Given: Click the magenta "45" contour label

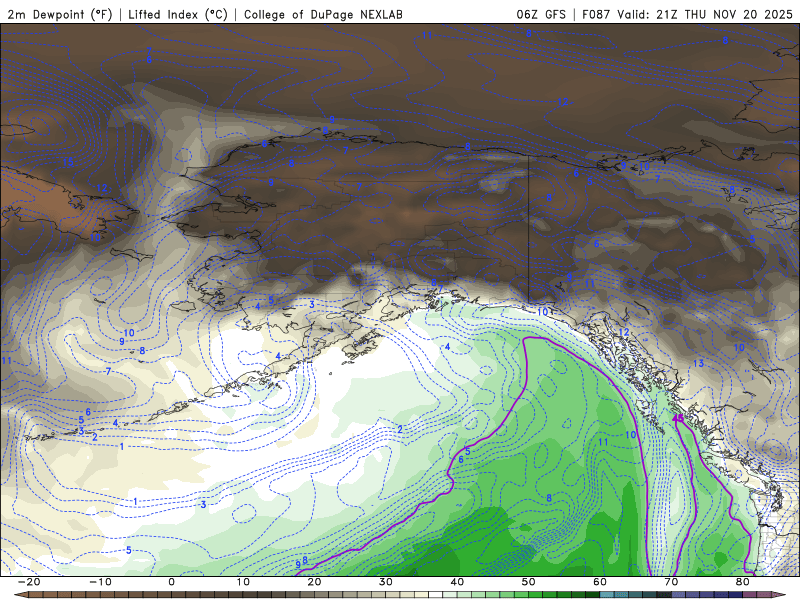Looking at the screenshot, I should [678, 418].
